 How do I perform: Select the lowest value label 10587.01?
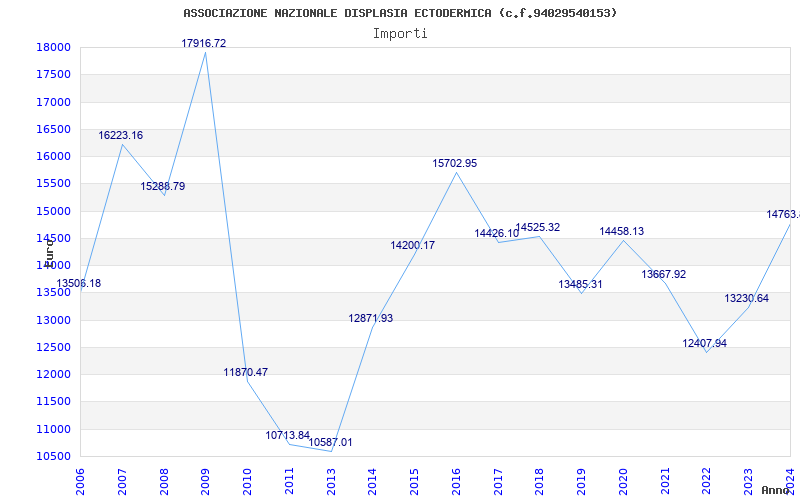[330, 442]
